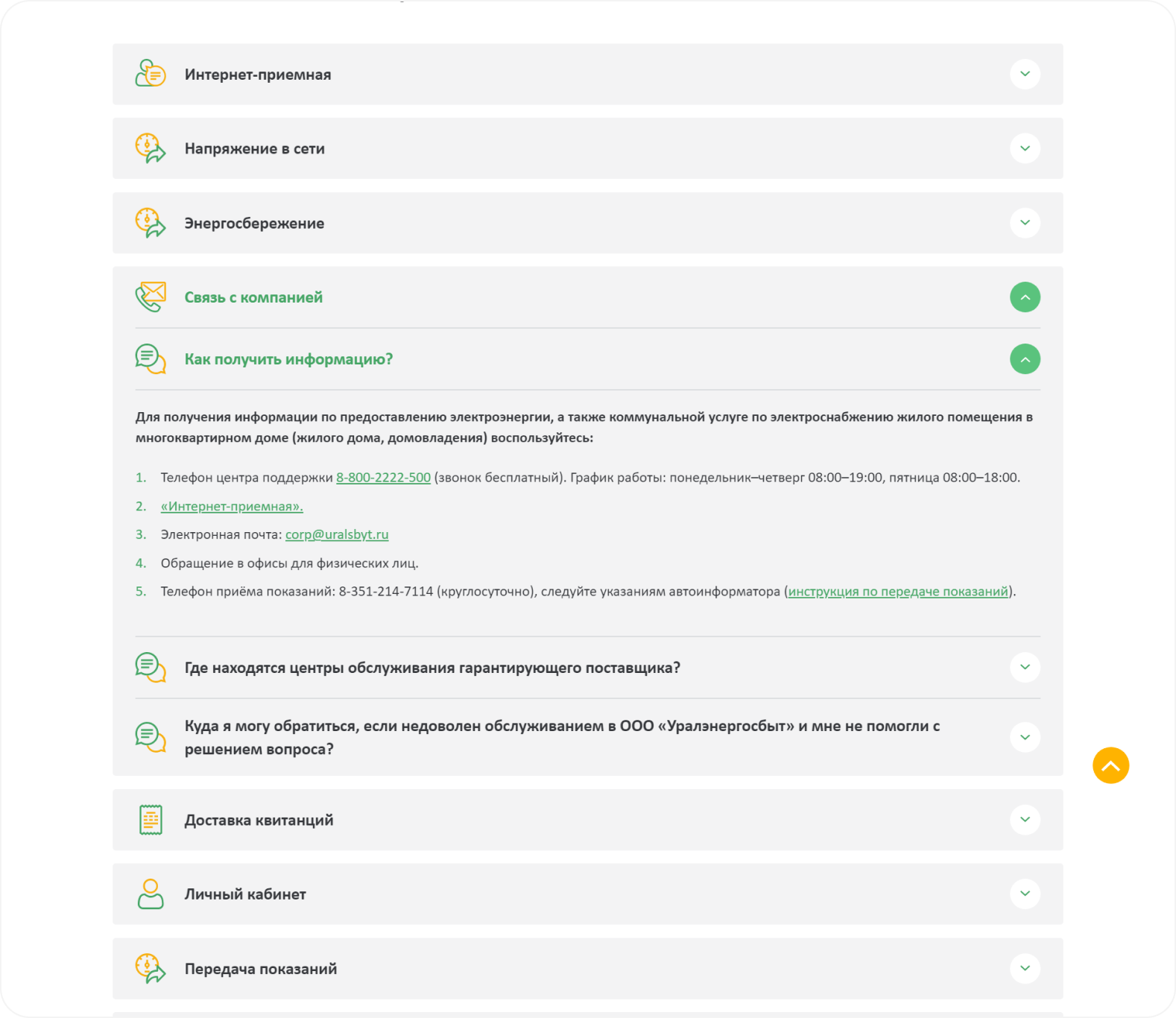Click the receipt icon for Доставка квитанций

pyautogui.click(x=151, y=820)
